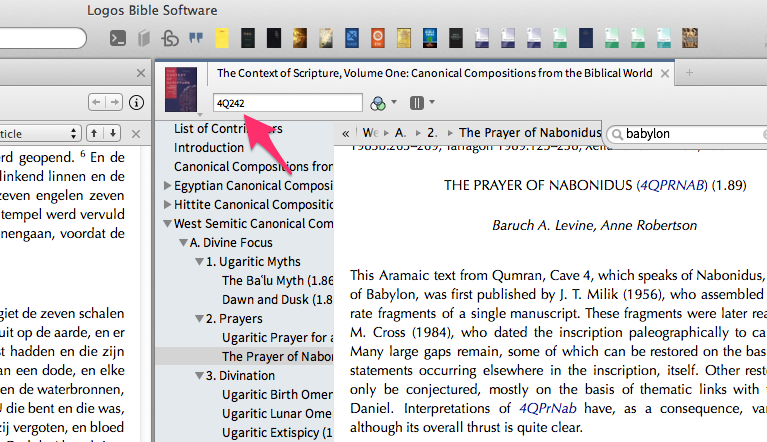Click the 'We' breadcrumb segment
The image size is (767, 442).
[x=370, y=133]
